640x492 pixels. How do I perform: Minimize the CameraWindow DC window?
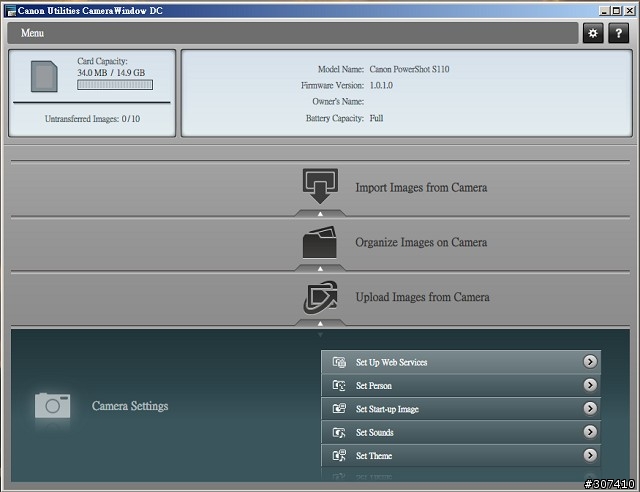tap(604, 11)
